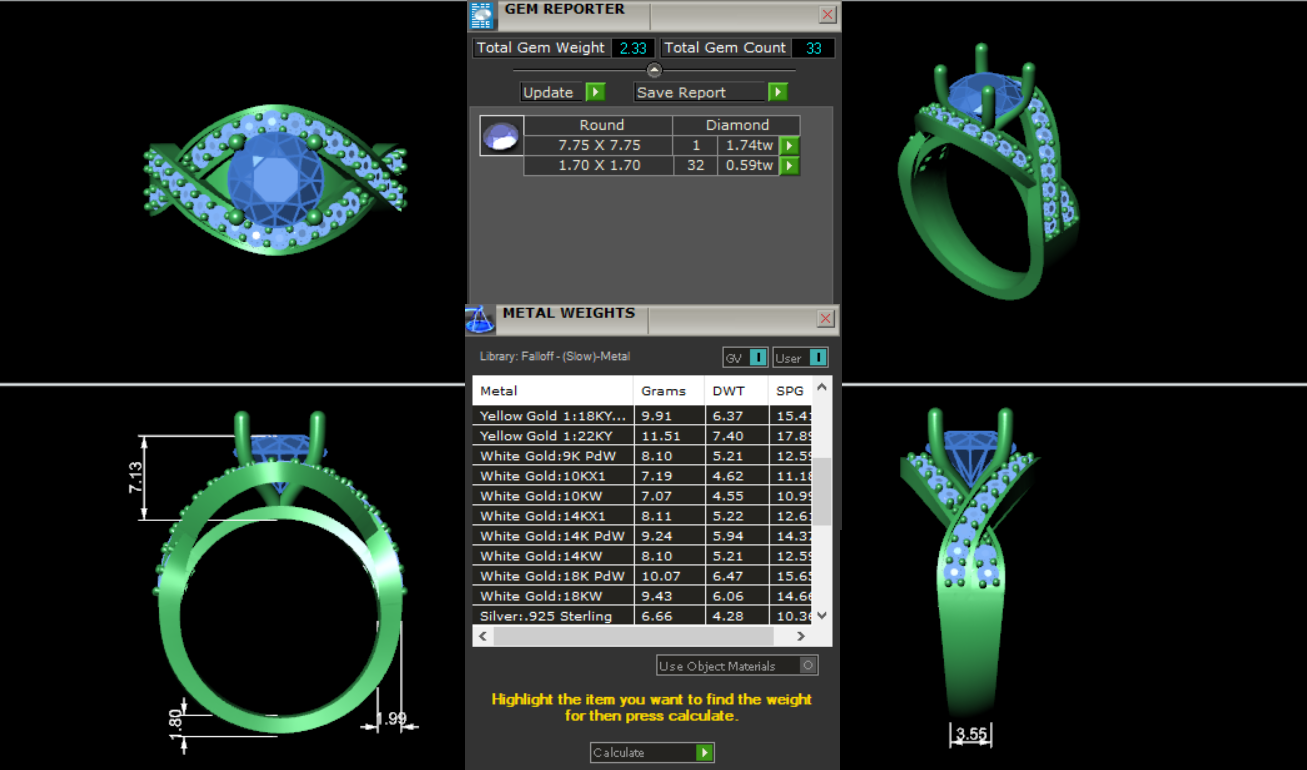Click green arrow on 1.70 X 1.70 row
Viewport: 1307px width, 770px height.
tap(789, 166)
